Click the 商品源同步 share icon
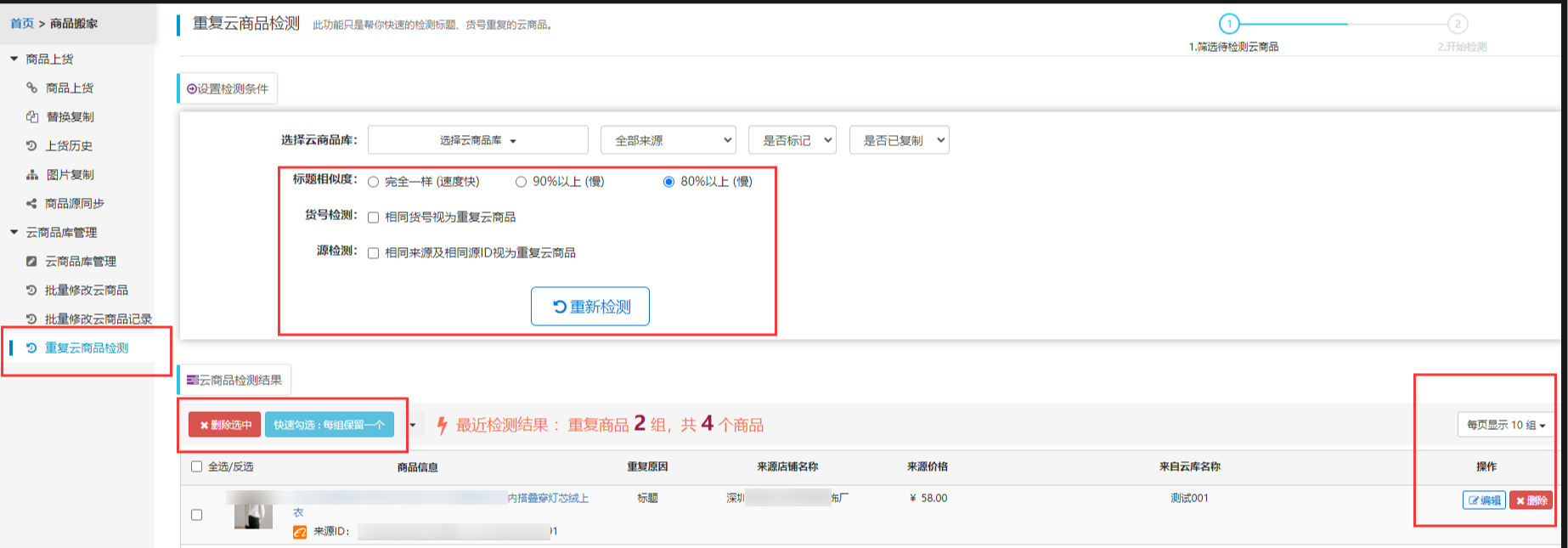Image resolution: width=1568 pixels, height=548 pixels. click(x=31, y=203)
